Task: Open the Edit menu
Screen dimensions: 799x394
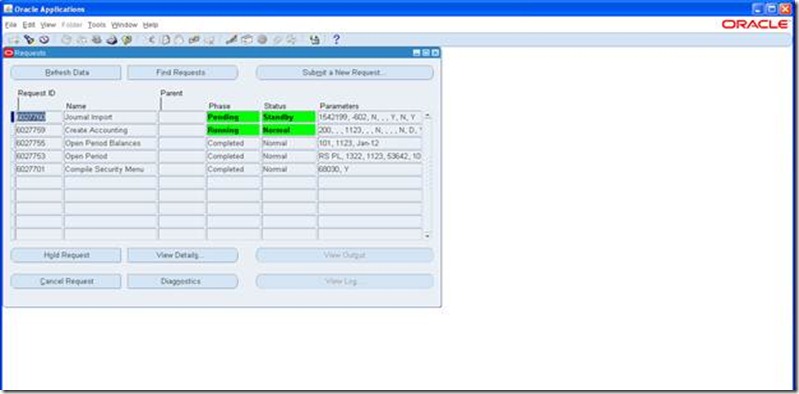Action: 29,24
